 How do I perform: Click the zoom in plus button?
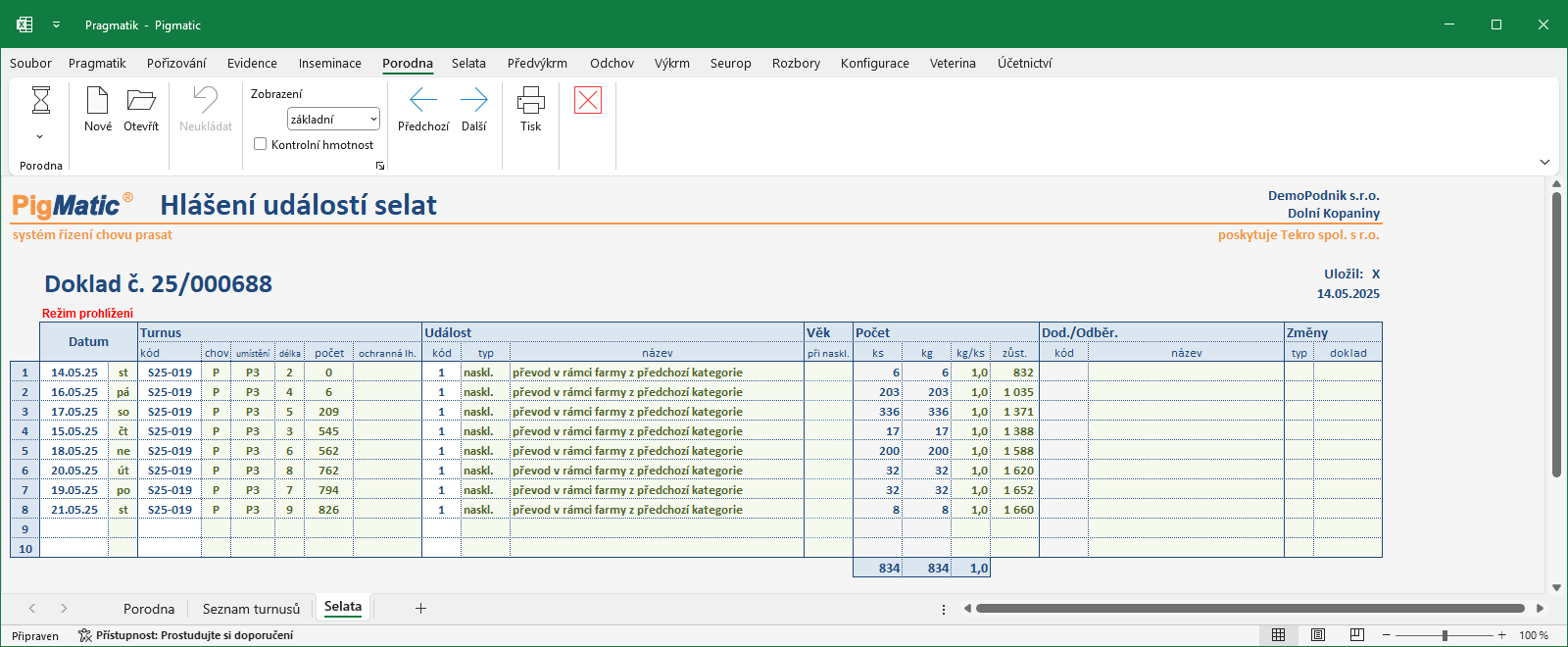pyautogui.click(x=1501, y=635)
